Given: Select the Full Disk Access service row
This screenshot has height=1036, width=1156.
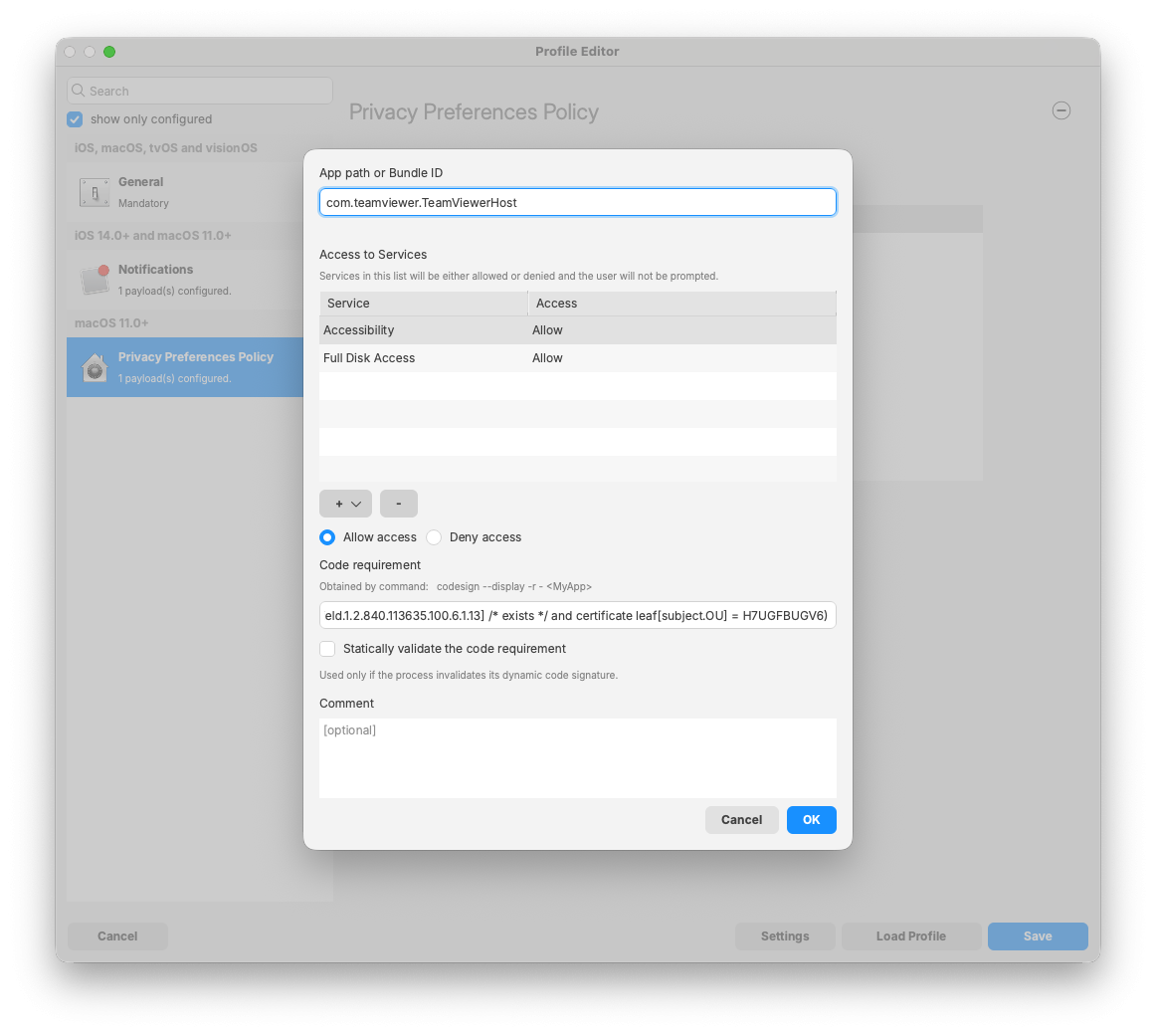Looking at the screenshot, I should (578, 358).
